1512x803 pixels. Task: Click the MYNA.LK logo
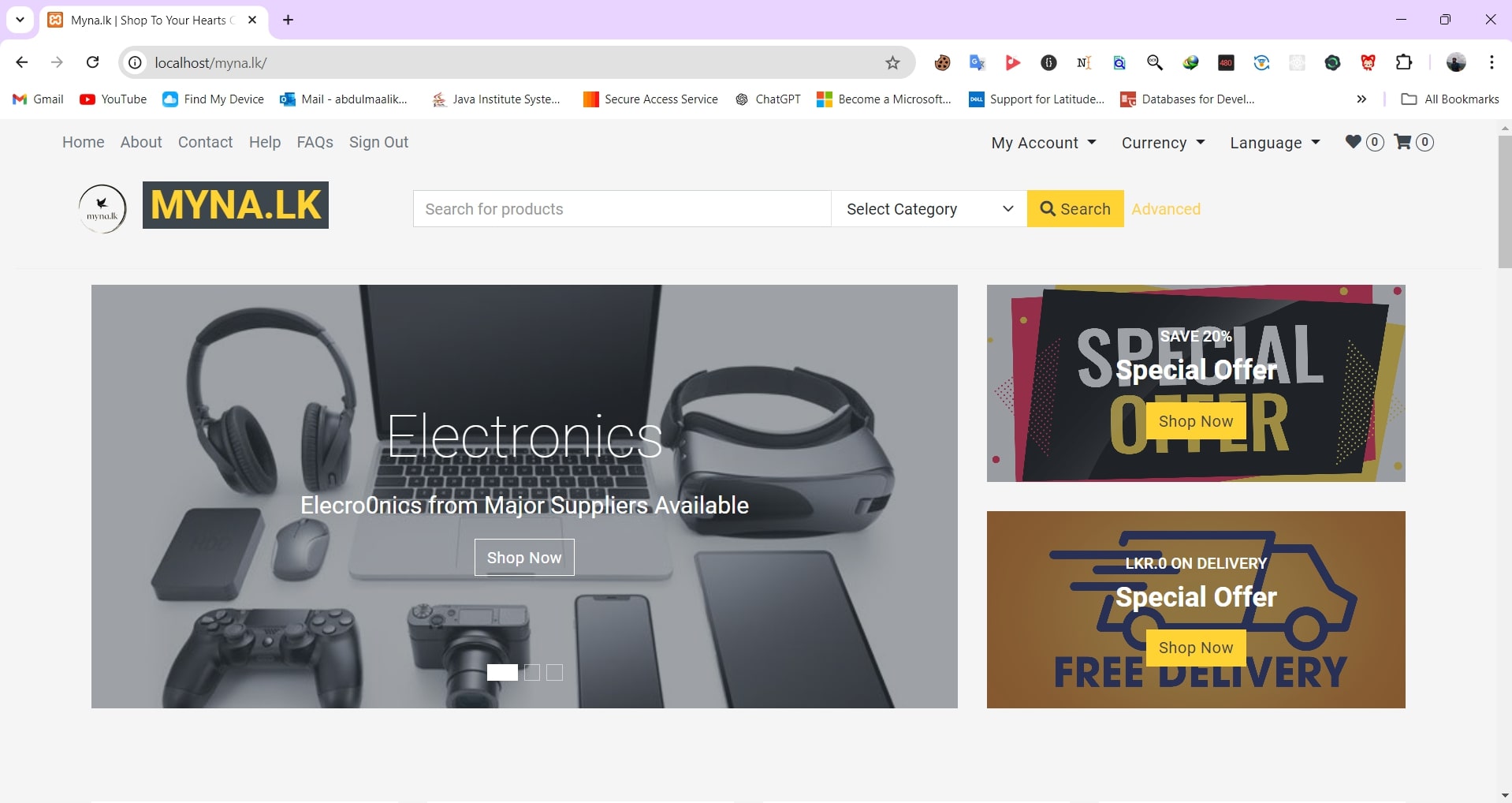(235, 205)
